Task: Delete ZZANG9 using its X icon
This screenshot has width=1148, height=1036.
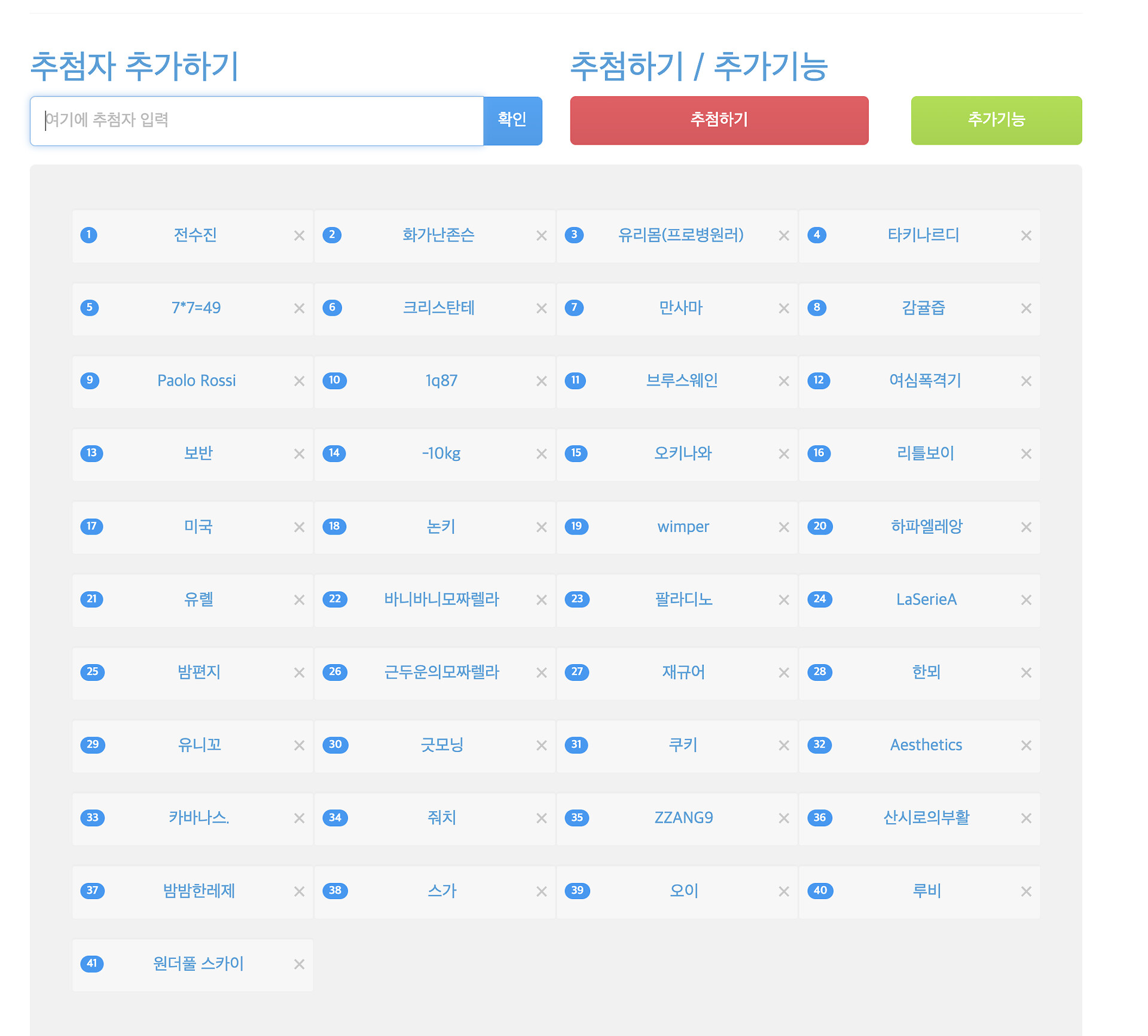Action: coord(783,818)
